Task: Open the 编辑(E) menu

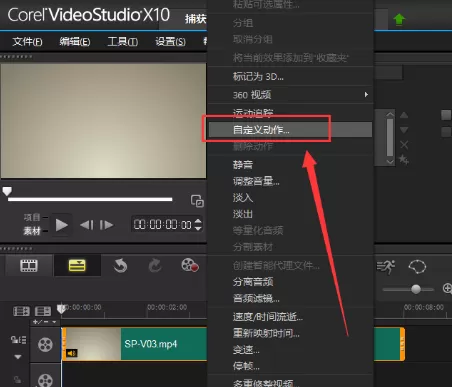Action: point(75,42)
